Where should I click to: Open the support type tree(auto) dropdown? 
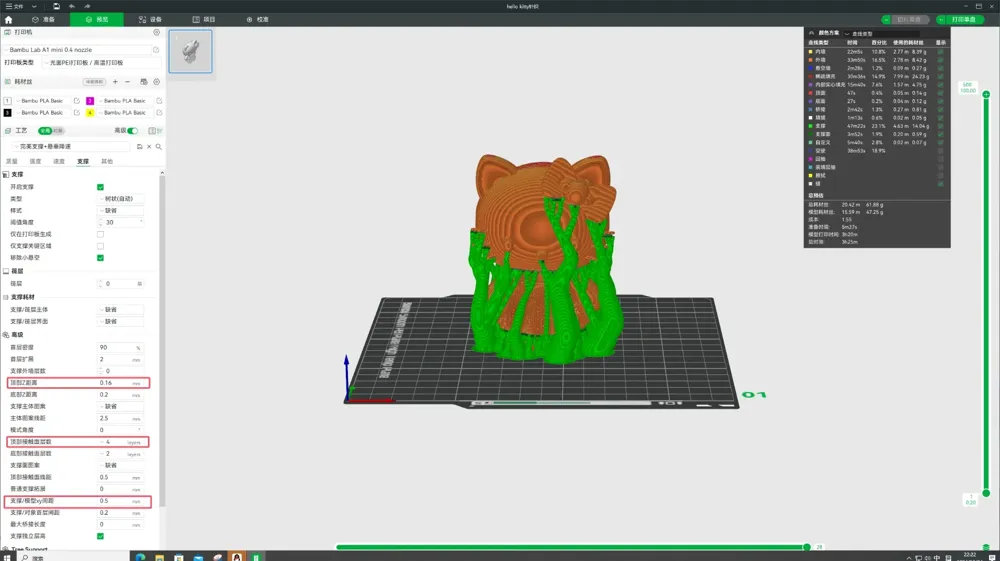click(121, 199)
